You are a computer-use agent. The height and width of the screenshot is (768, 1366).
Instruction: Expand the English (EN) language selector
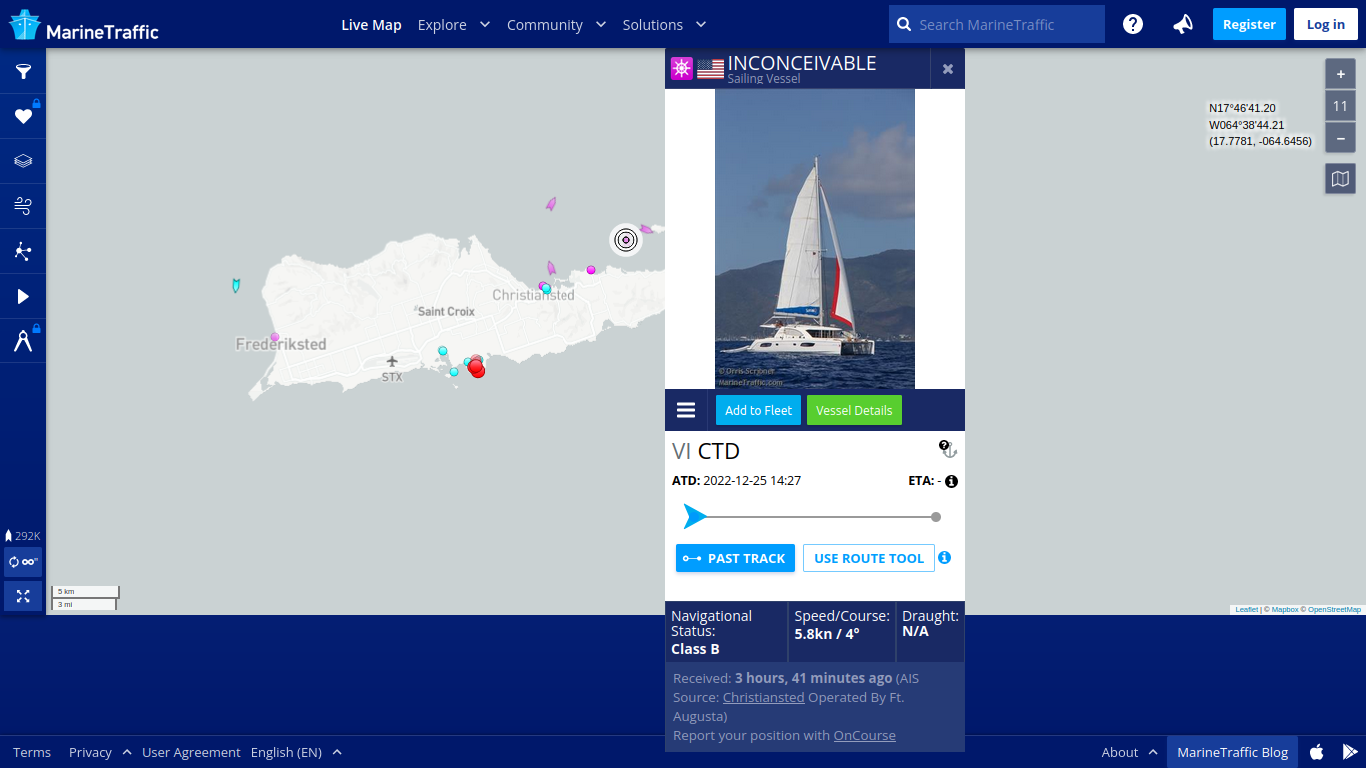pos(296,752)
